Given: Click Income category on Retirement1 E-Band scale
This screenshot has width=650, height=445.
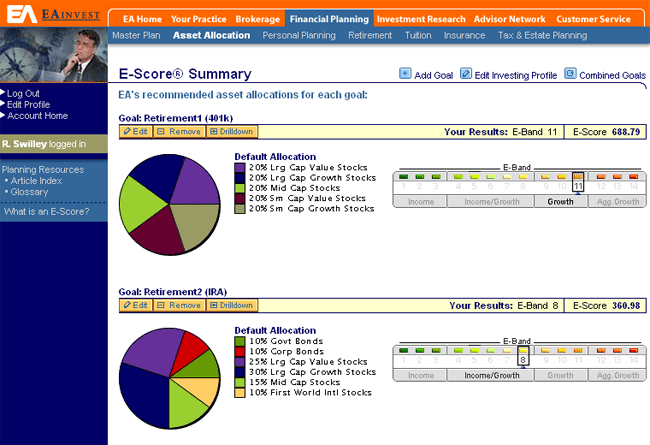Looking at the screenshot, I should pos(420,202).
